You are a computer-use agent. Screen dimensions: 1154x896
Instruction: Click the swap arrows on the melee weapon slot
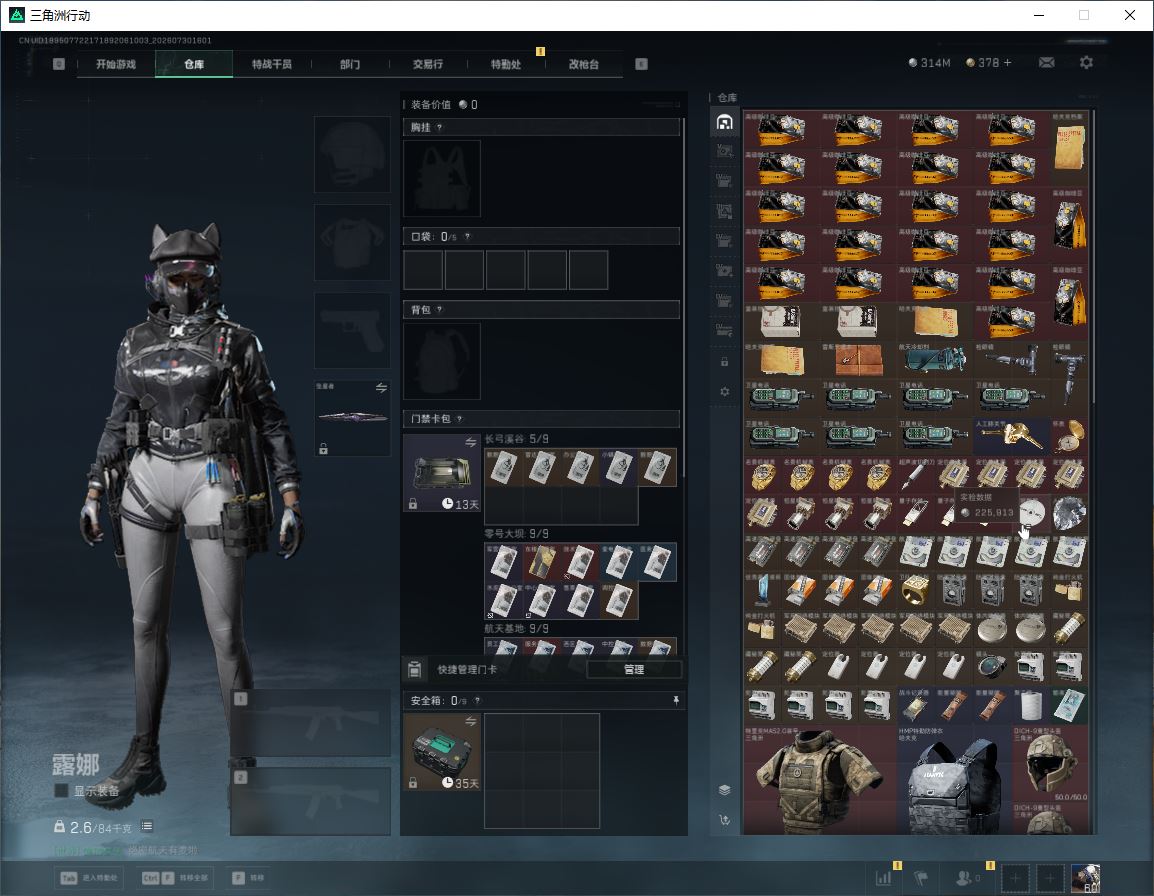(381, 388)
